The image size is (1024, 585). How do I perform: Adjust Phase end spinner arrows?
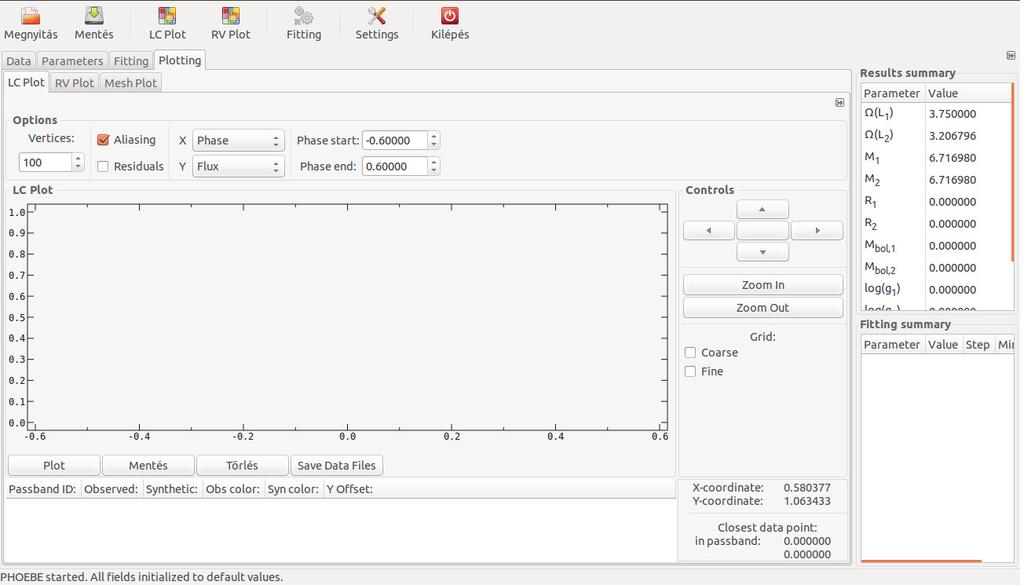pyautogui.click(x=434, y=166)
